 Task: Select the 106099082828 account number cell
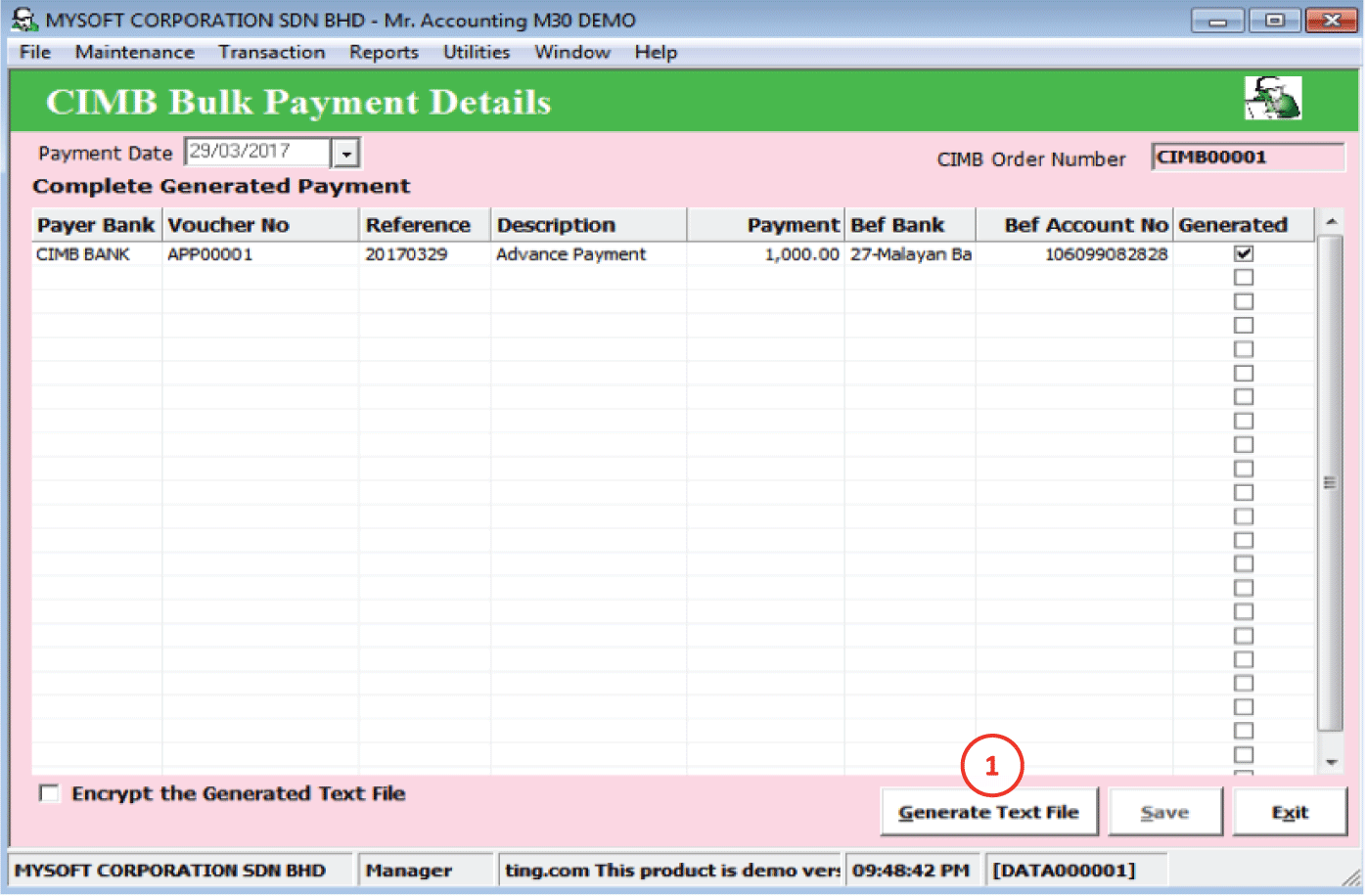1074,254
